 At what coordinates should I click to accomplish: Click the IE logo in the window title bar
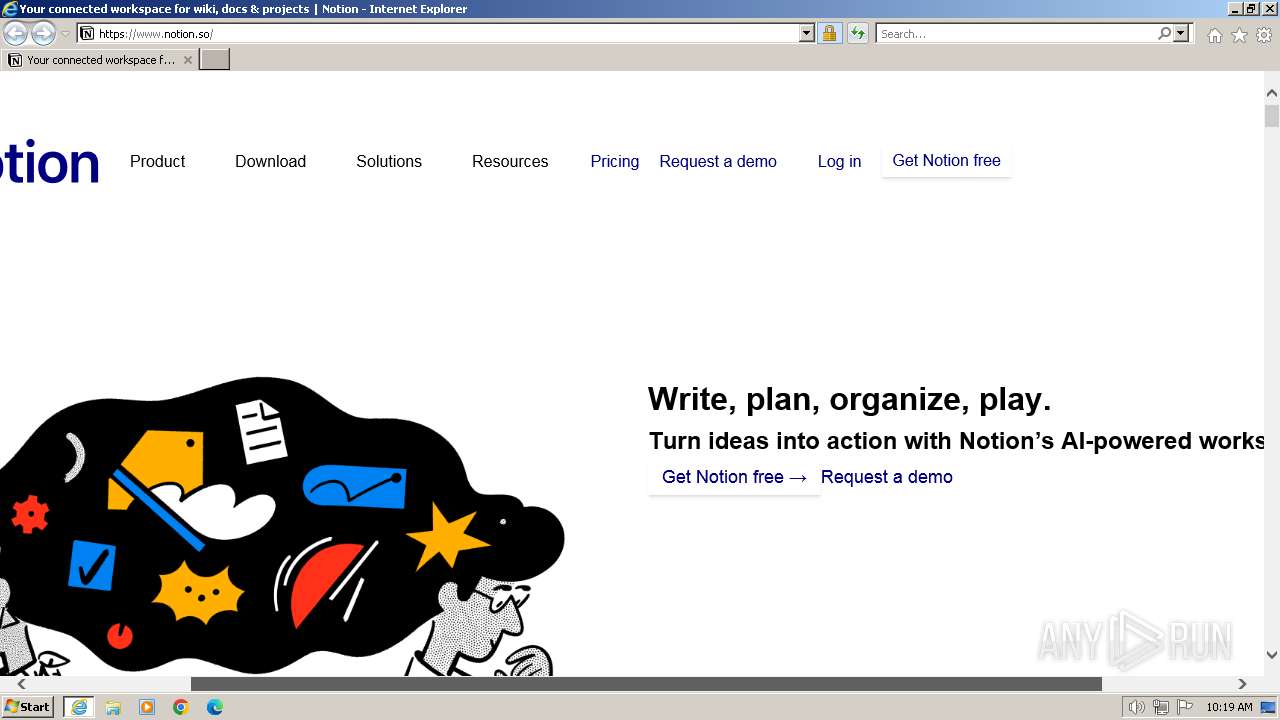[10, 9]
